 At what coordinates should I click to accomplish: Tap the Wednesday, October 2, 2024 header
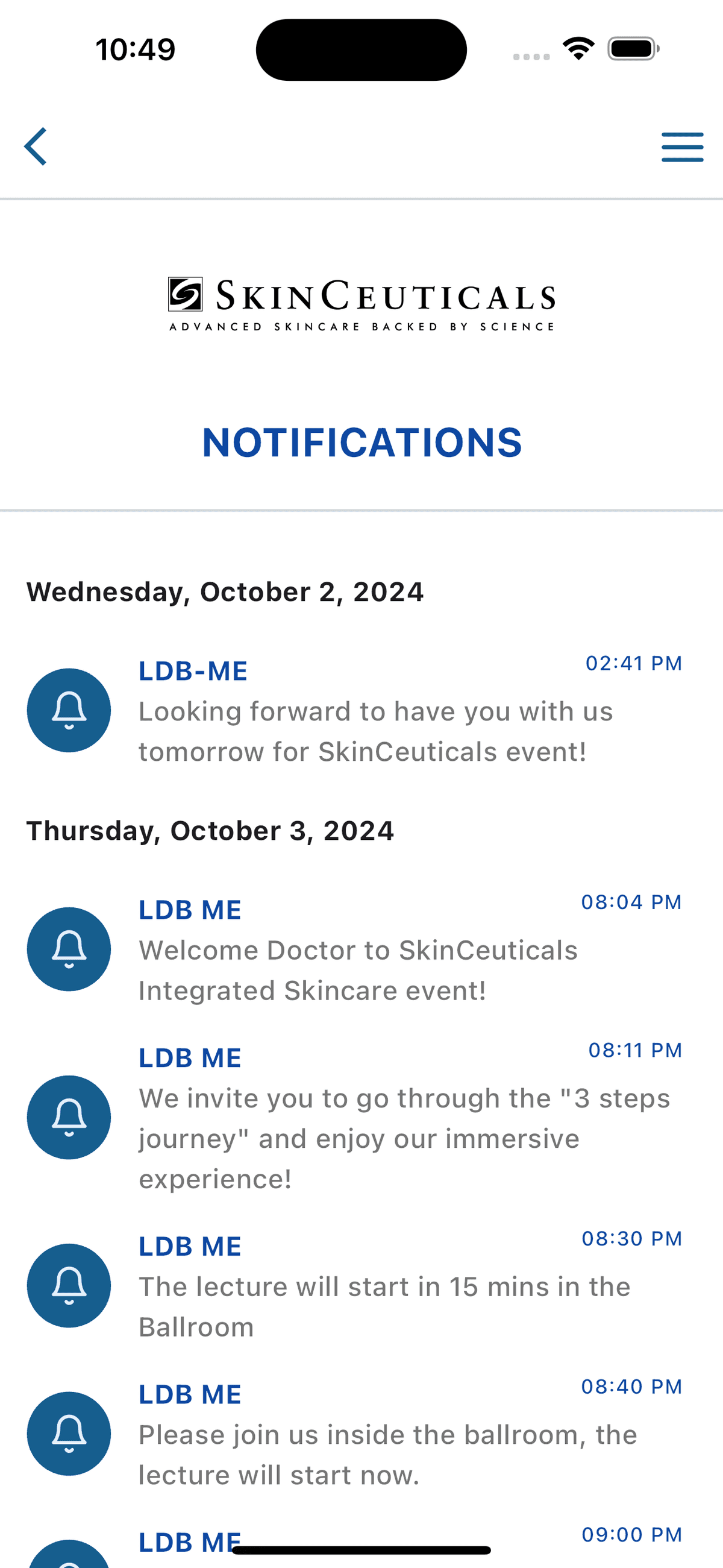[225, 592]
